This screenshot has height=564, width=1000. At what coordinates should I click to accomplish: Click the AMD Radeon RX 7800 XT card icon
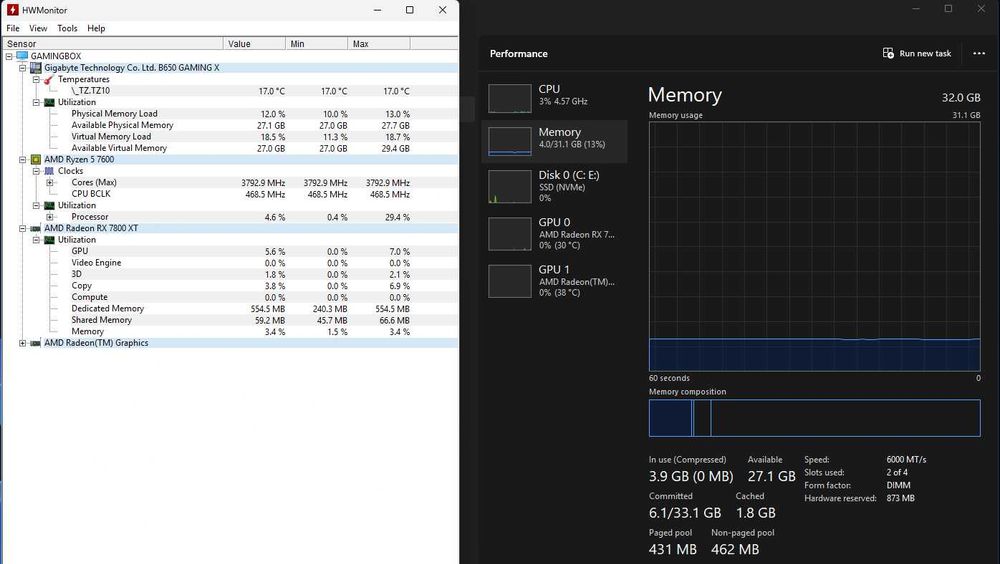coord(36,228)
